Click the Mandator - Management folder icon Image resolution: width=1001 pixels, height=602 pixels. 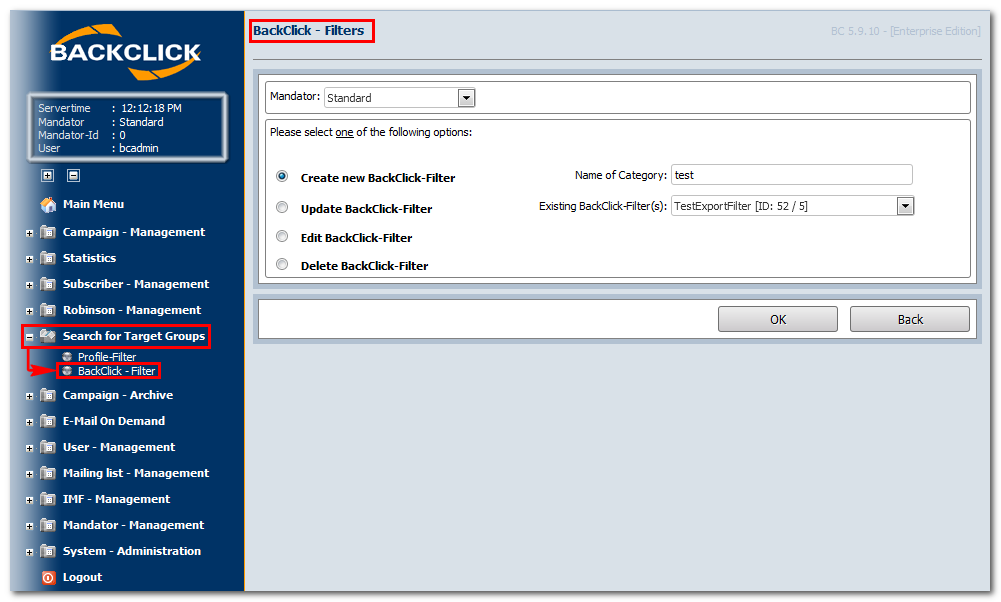pos(48,525)
